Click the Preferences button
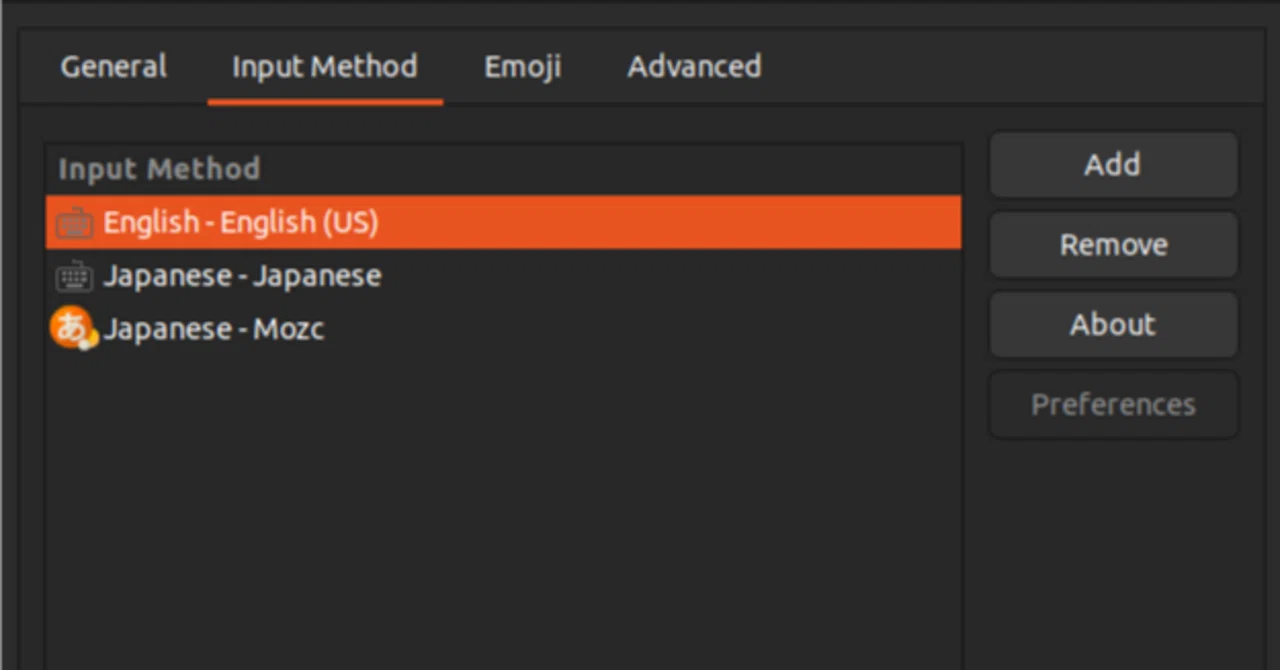 pos(1113,405)
